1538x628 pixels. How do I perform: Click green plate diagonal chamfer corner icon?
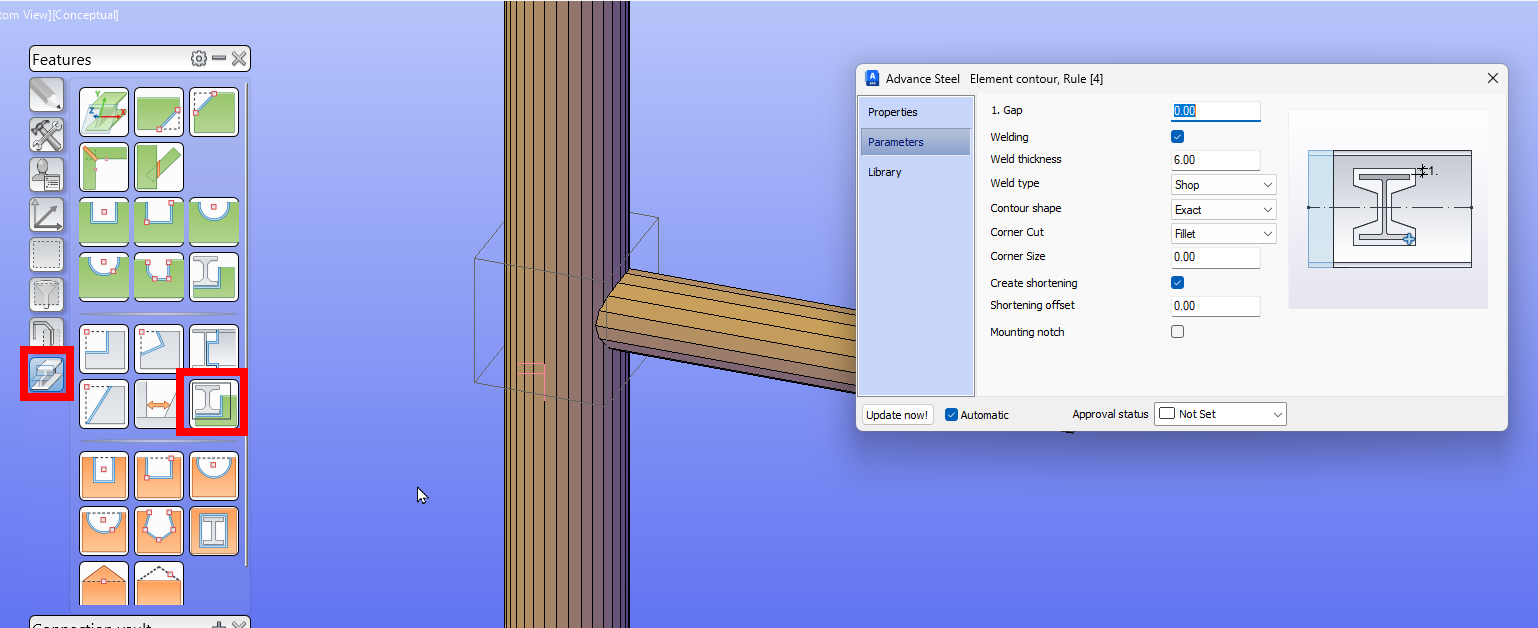[214, 112]
